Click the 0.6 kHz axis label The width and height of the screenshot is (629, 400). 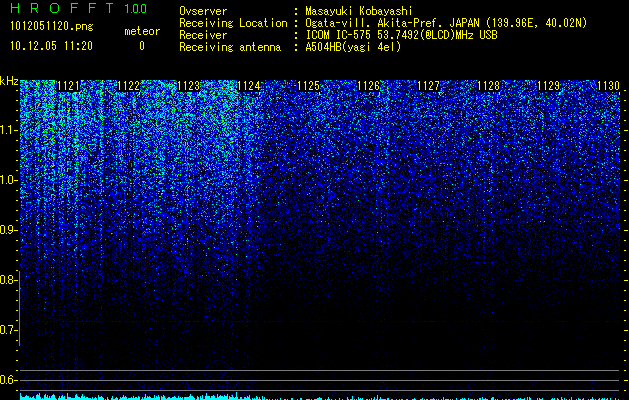coord(8,380)
